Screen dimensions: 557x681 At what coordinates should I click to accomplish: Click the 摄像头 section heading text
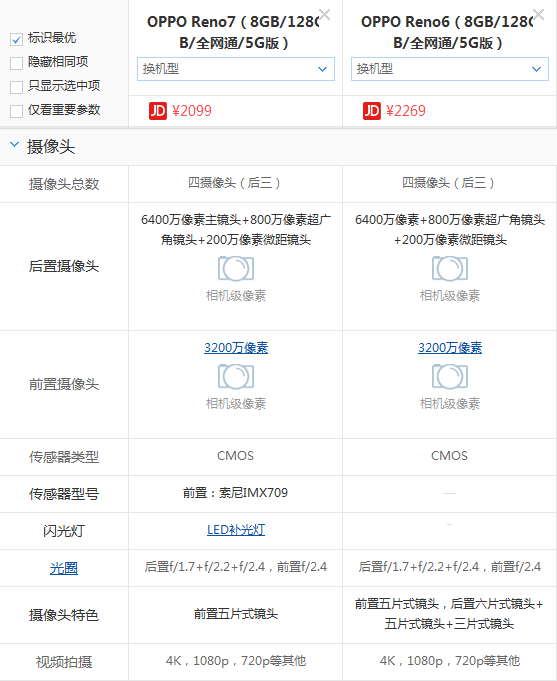click(x=51, y=146)
